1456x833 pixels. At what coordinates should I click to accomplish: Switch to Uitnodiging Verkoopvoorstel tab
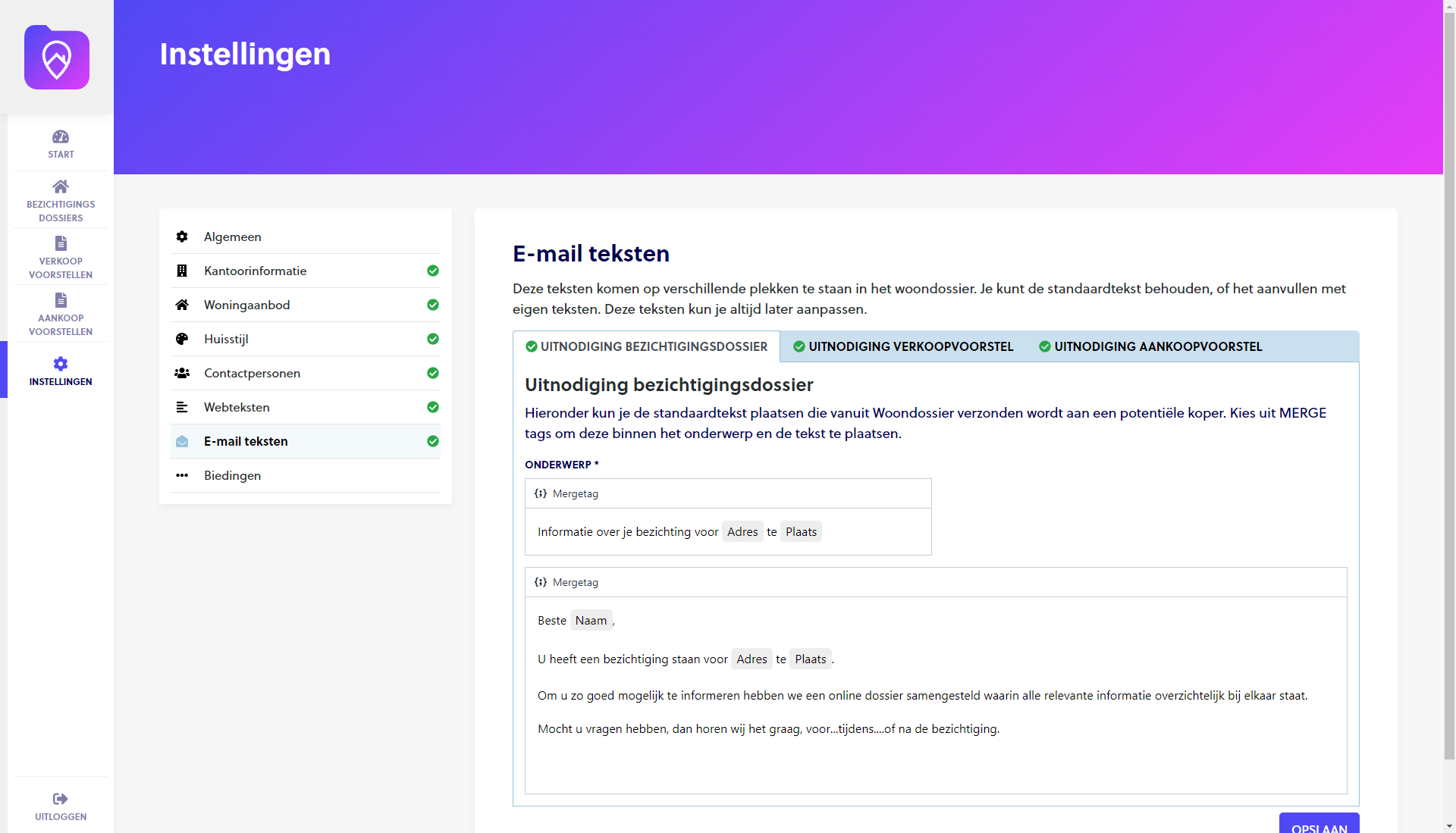(903, 346)
